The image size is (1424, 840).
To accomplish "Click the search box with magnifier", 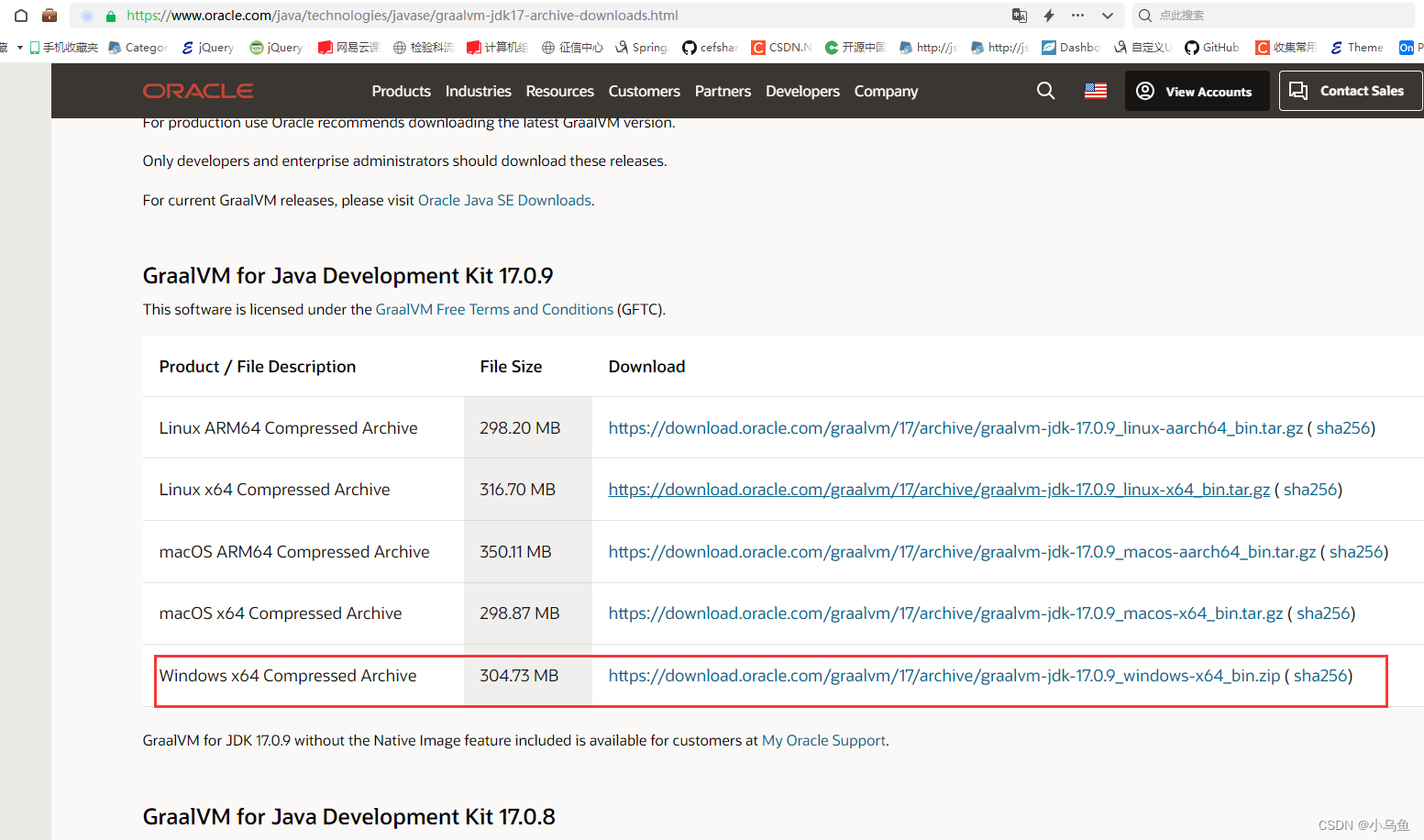I will [x=1275, y=16].
